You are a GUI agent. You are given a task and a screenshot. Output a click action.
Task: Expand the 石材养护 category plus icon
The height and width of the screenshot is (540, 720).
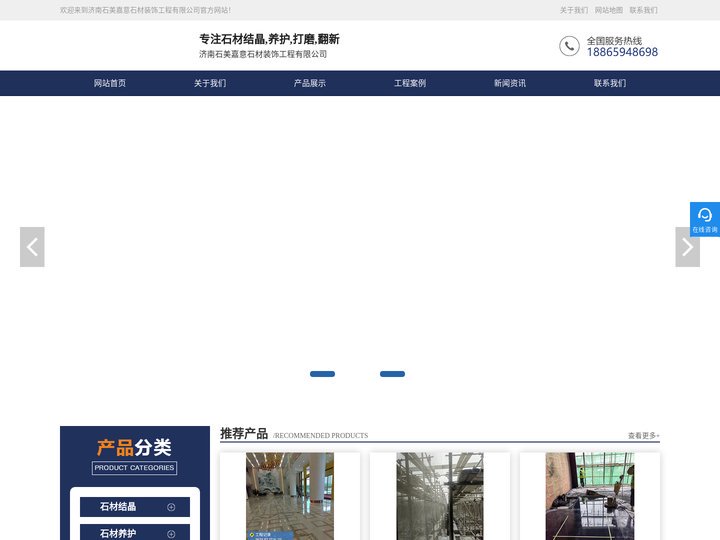pos(171,534)
